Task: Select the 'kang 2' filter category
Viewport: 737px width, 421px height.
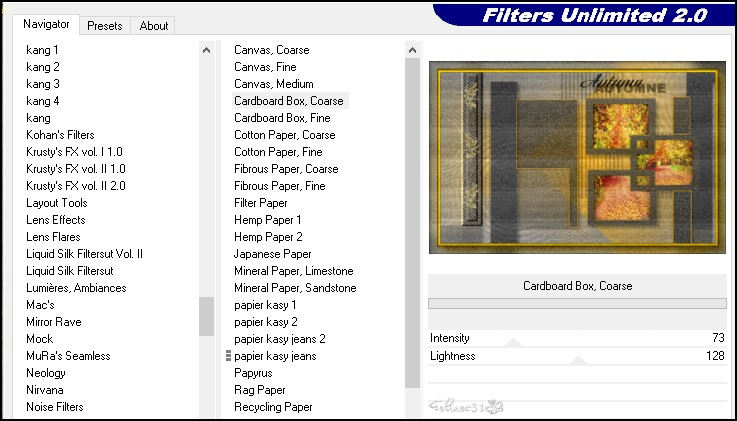Action: click(43, 67)
